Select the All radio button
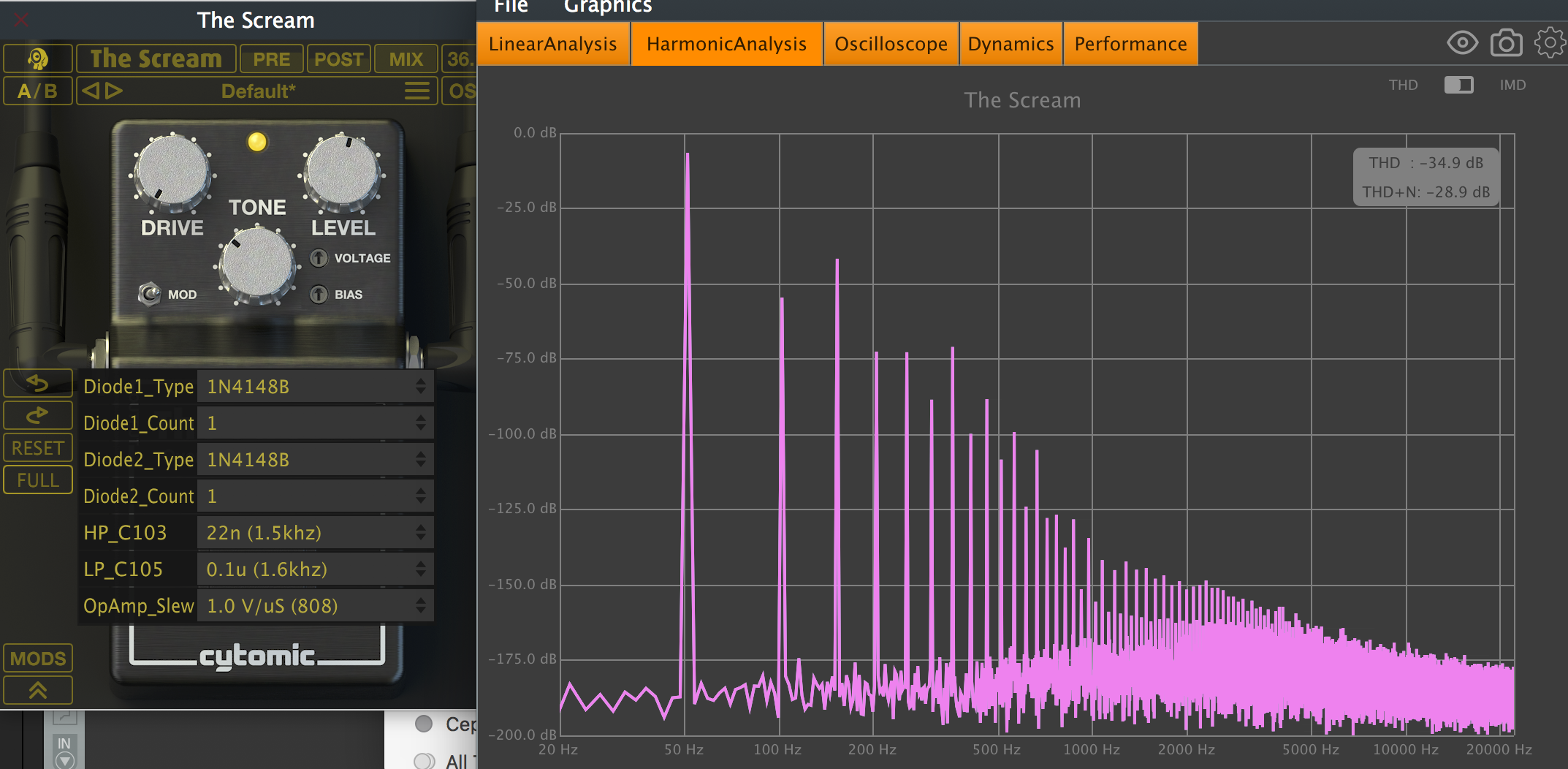Image resolution: width=1568 pixels, height=769 pixels. click(424, 761)
